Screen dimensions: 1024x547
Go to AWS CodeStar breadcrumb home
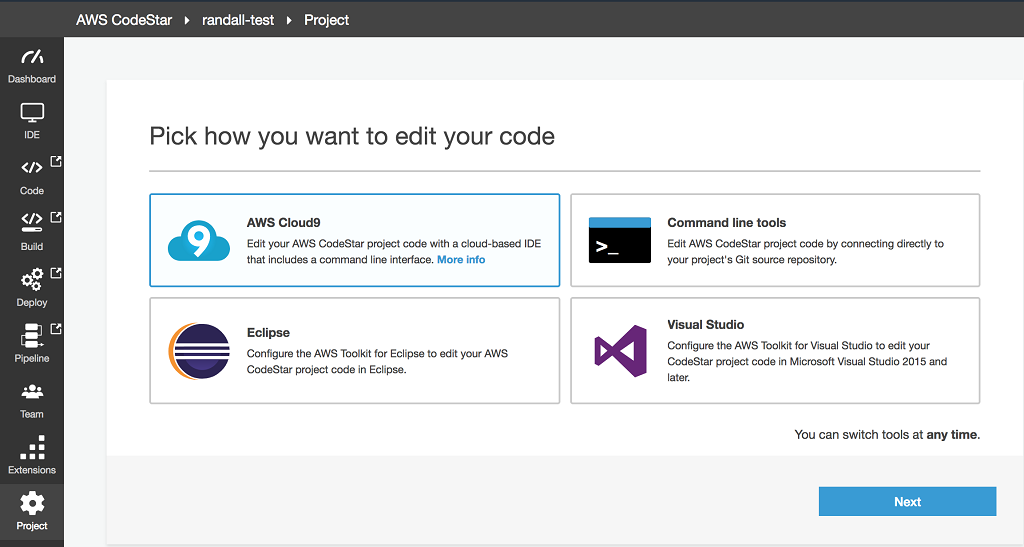tap(124, 20)
